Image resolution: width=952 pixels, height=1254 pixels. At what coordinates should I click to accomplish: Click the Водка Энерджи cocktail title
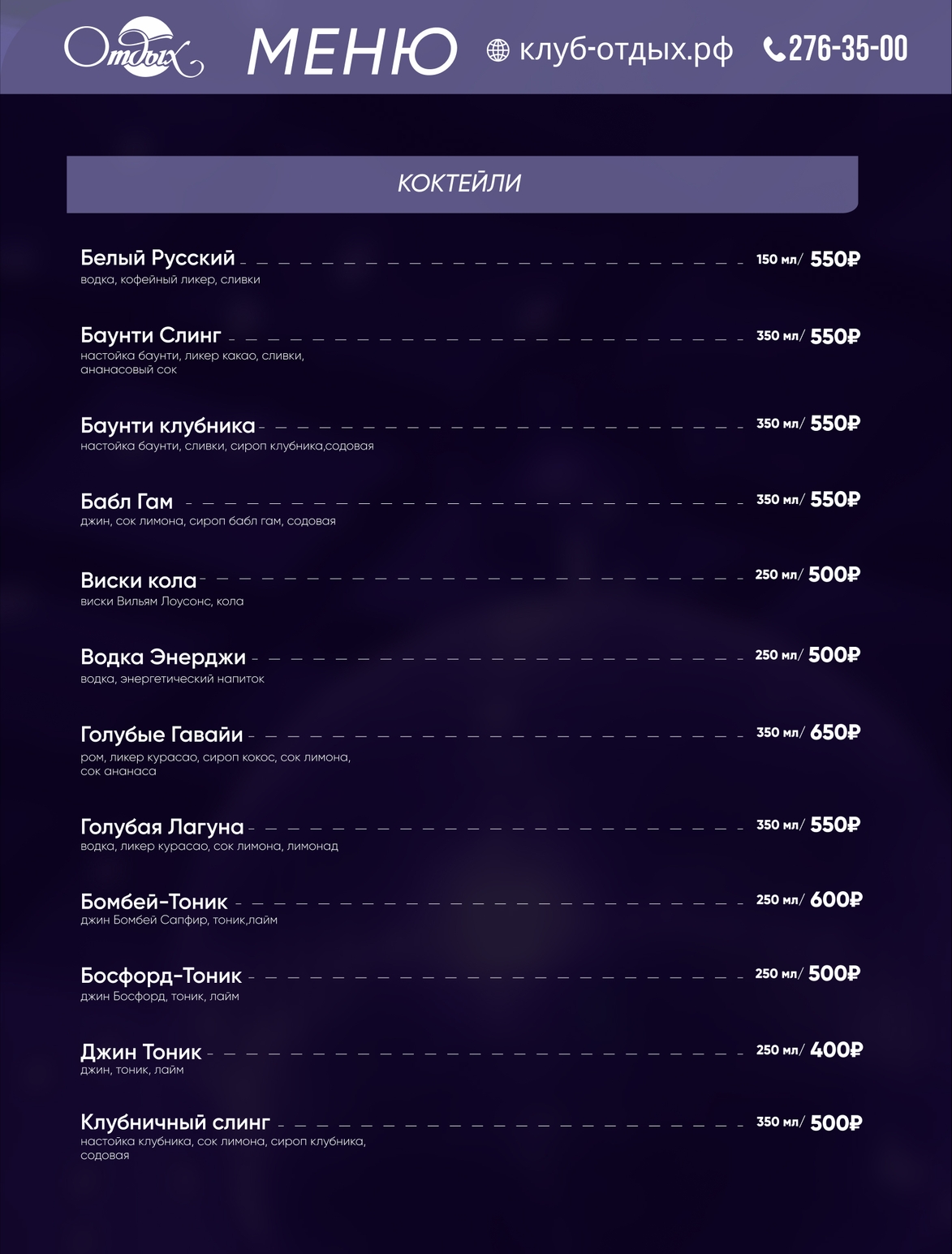point(162,657)
